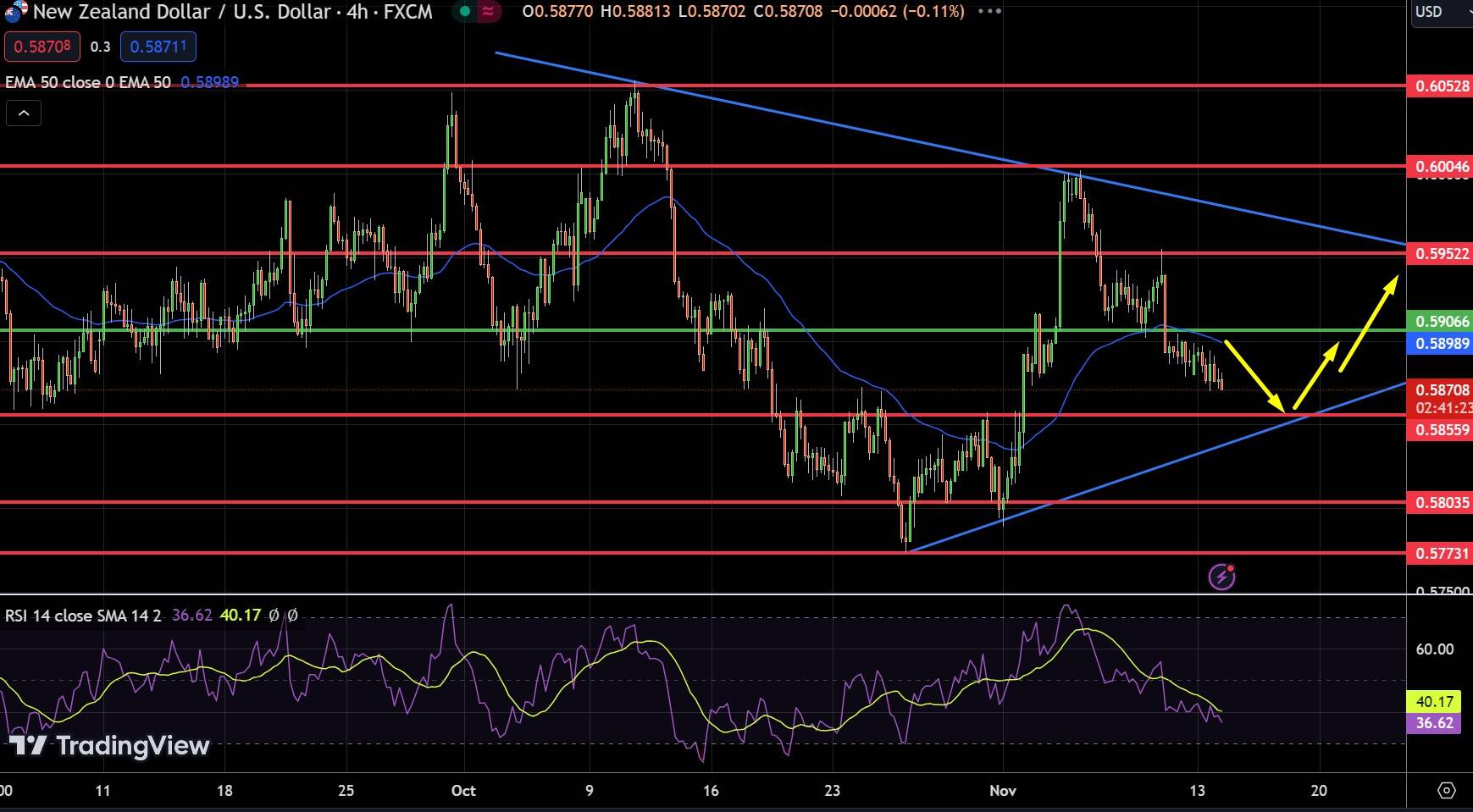Image resolution: width=1473 pixels, height=812 pixels.
Task: Click the green 0.59066 price label
Action: [x=1439, y=321]
